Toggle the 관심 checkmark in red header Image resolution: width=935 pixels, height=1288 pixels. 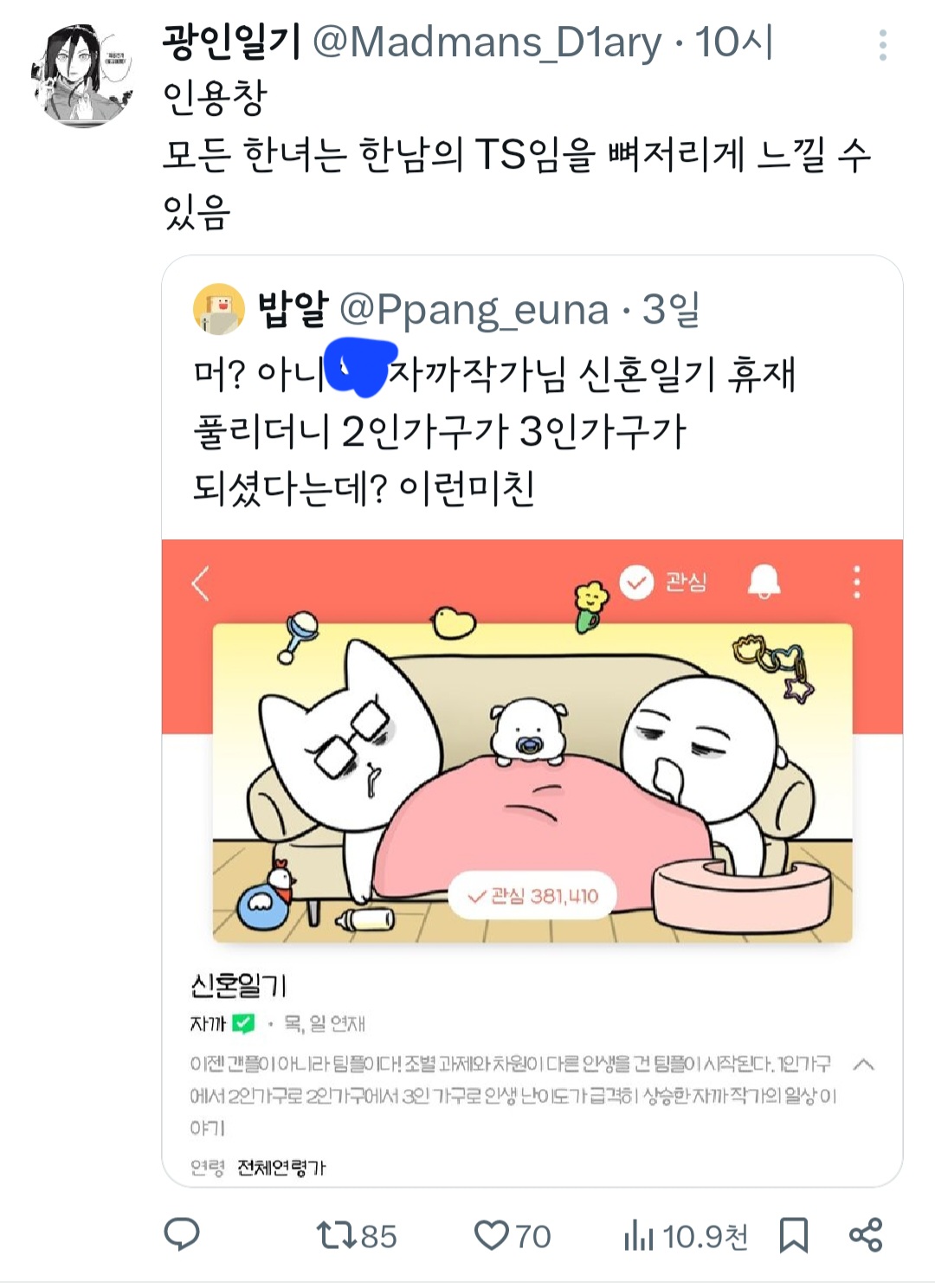(x=663, y=582)
